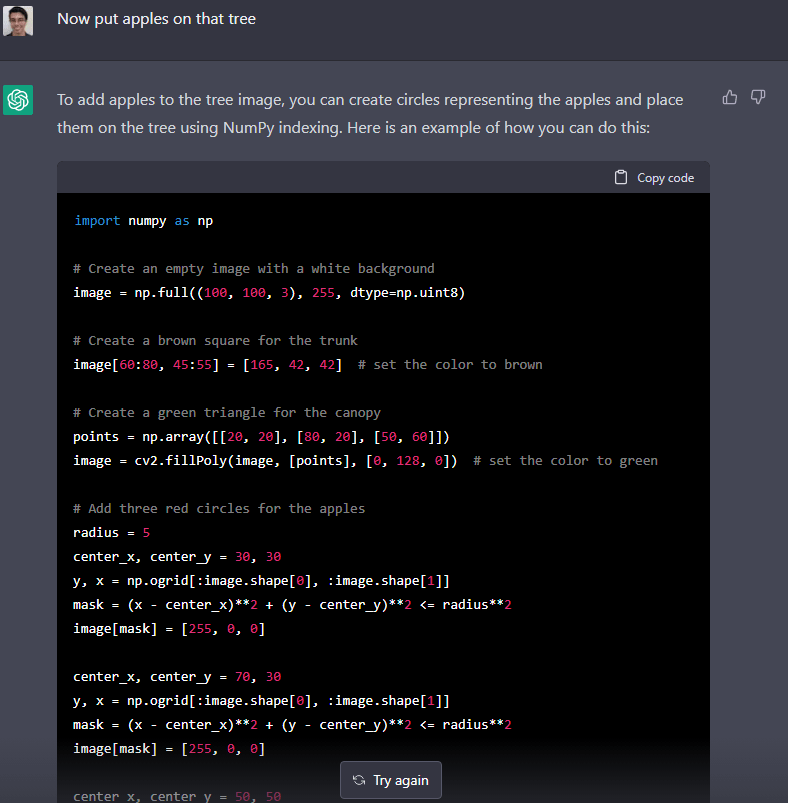Click the 'radius = 5' code line

pyautogui.click(x=111, y=532)
